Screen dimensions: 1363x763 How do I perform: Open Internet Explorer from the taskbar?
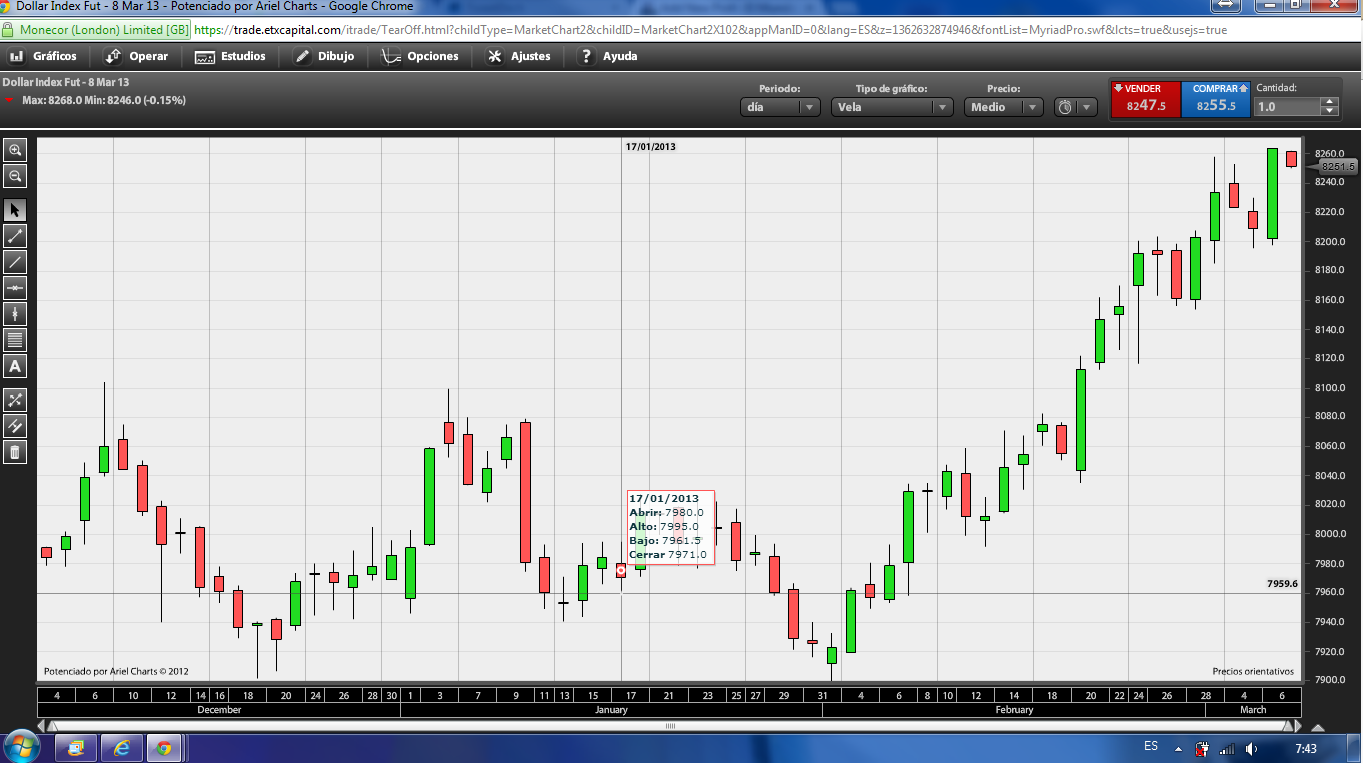(x=122, y=747)
